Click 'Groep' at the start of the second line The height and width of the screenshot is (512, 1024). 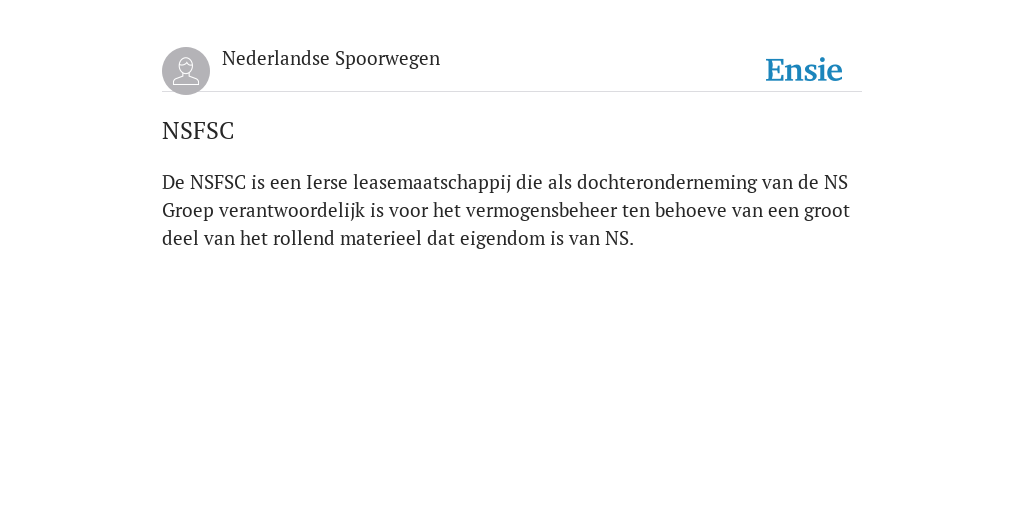click(x=187, y=211)
